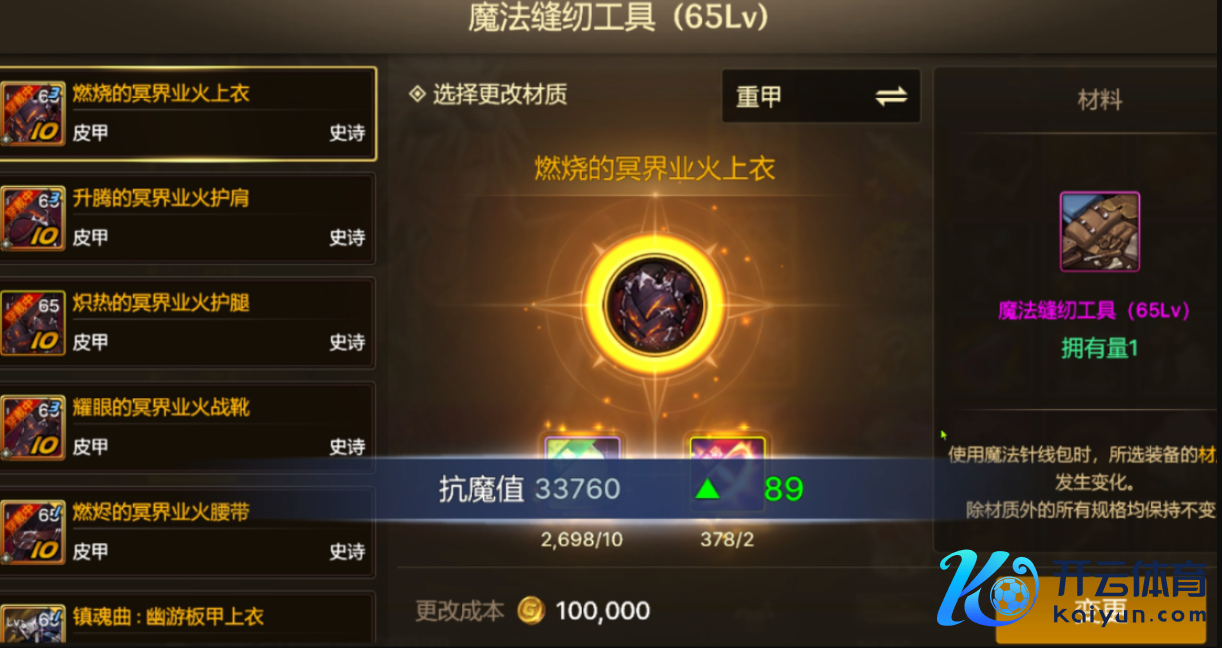The width and height of the screenshot is (1222, 648).
Task: Select the 耀眼的冥界业火战靴 list entry
Action: tap(188, 428)
